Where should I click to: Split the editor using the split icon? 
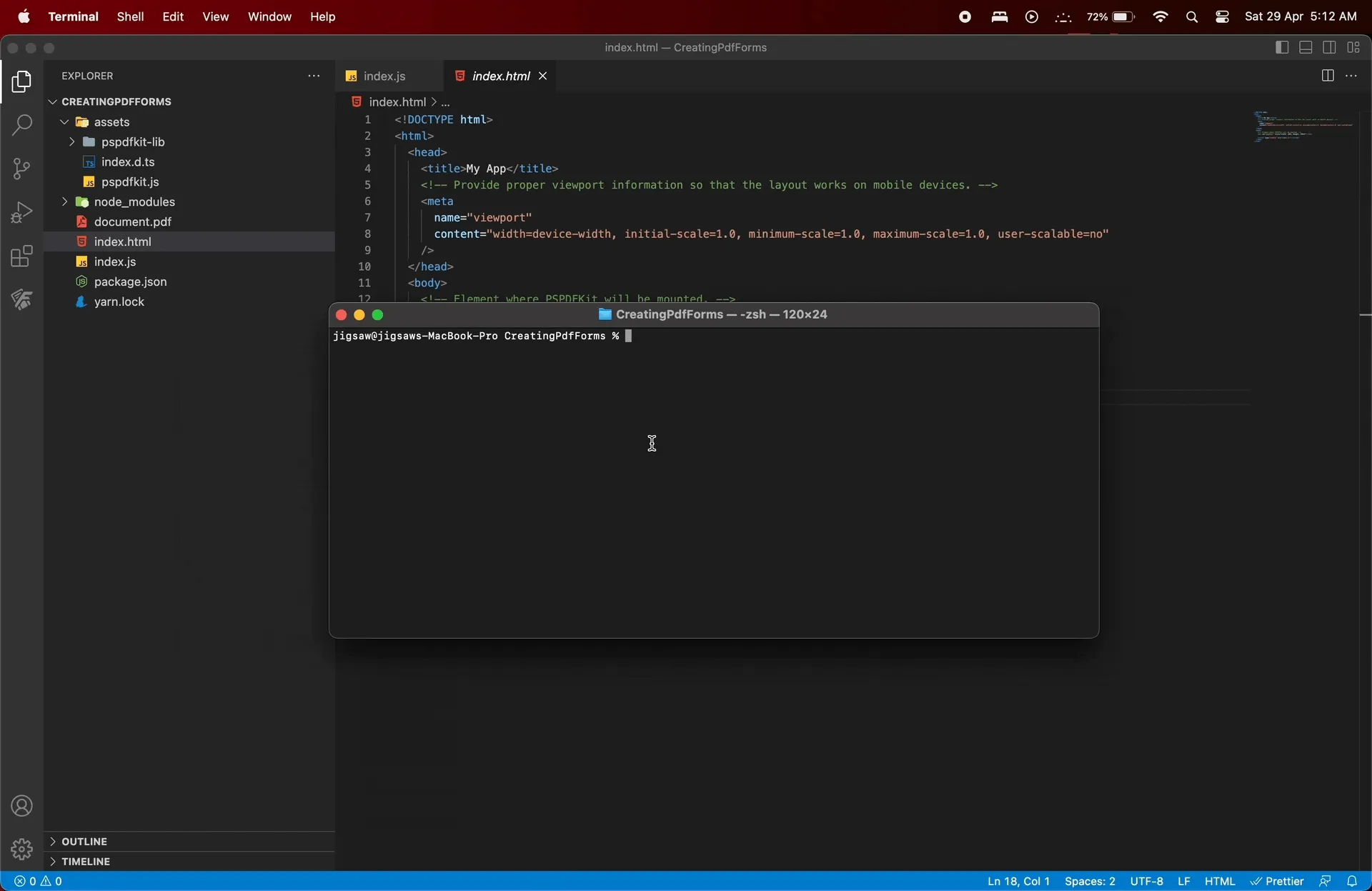1328,75
